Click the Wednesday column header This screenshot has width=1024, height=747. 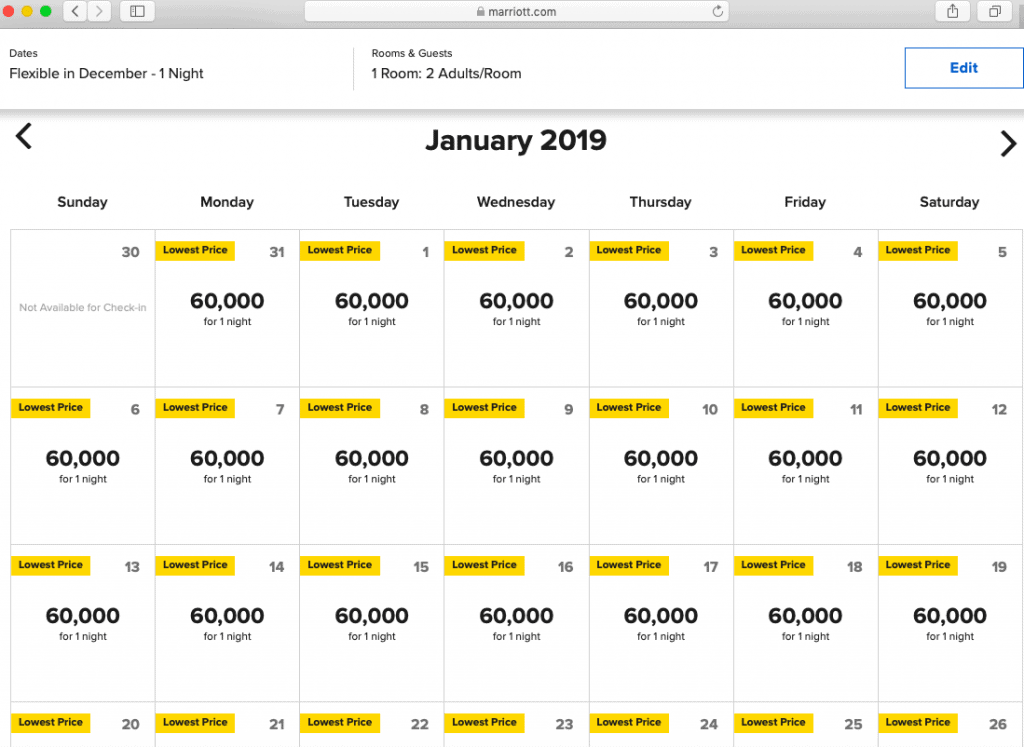tap(516, 202)
